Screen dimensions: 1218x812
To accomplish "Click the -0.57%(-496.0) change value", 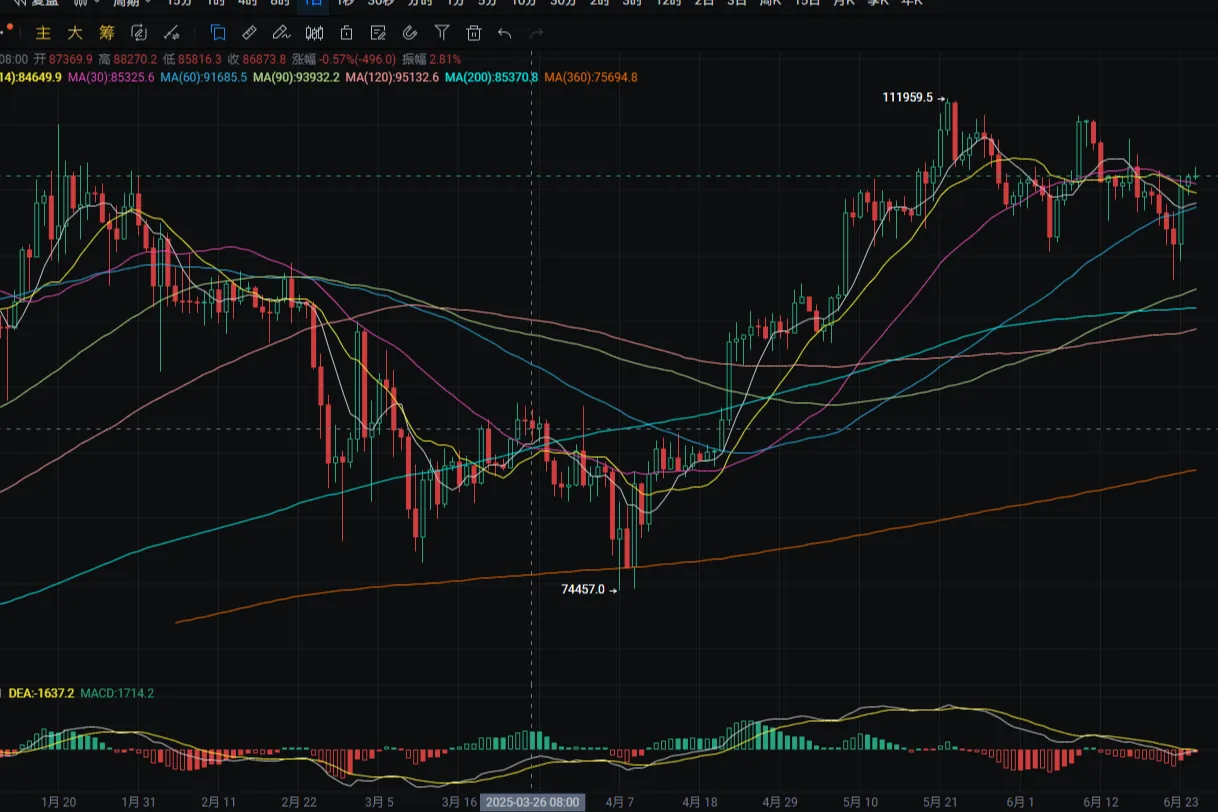I will pos(355,60).
